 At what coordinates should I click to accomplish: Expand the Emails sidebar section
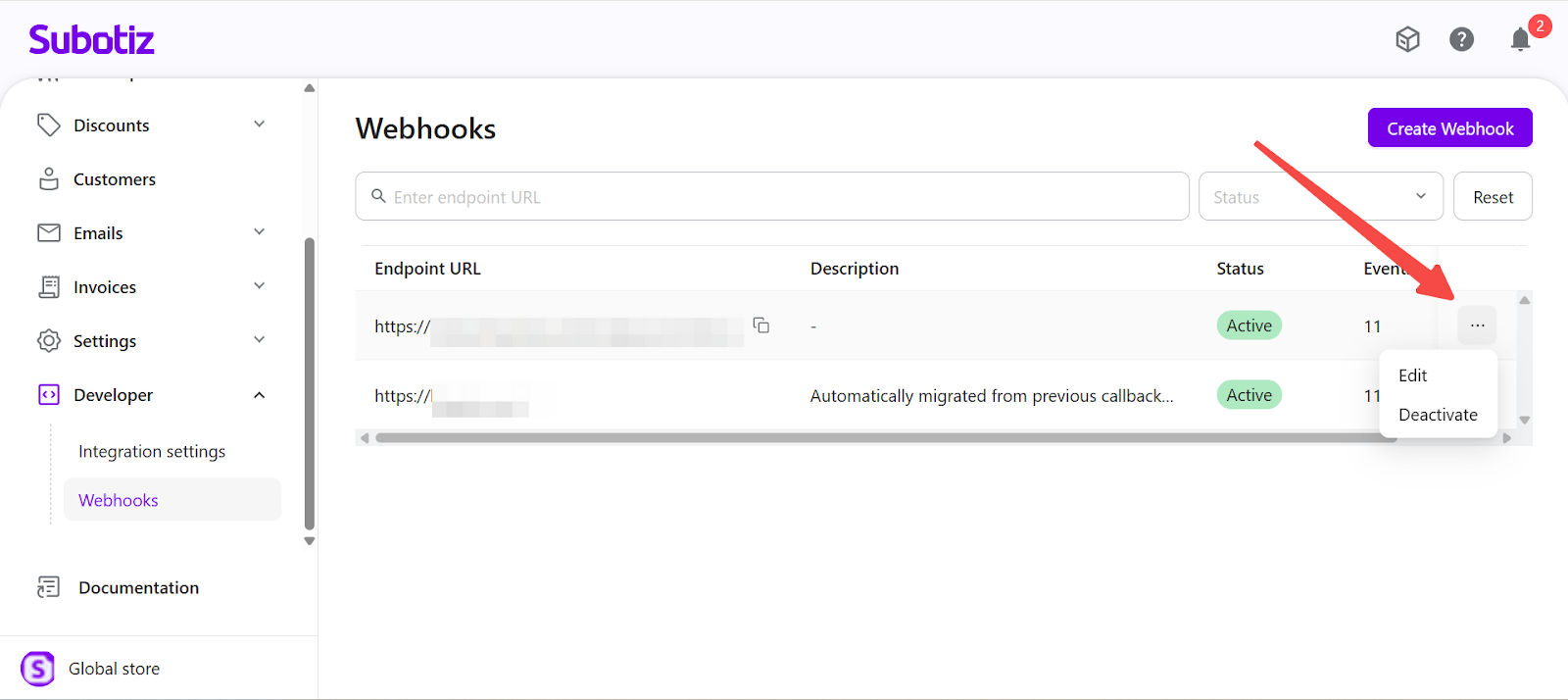(x=259, y=232)
